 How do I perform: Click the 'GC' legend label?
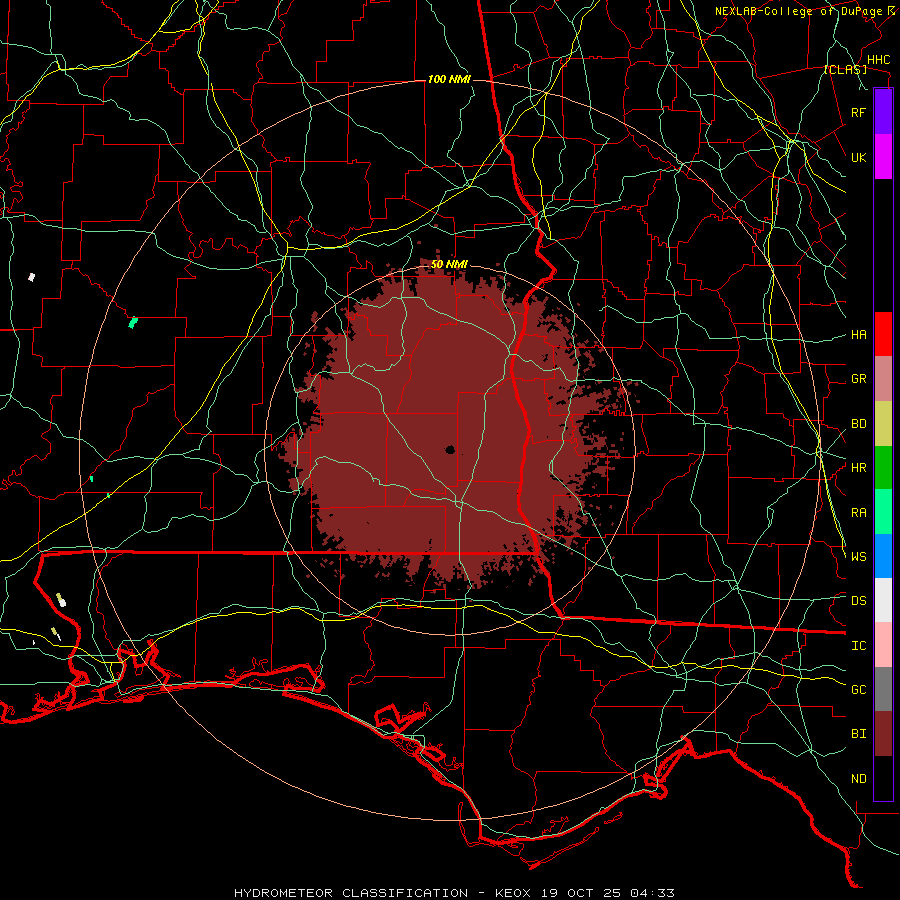pos(858,690)
